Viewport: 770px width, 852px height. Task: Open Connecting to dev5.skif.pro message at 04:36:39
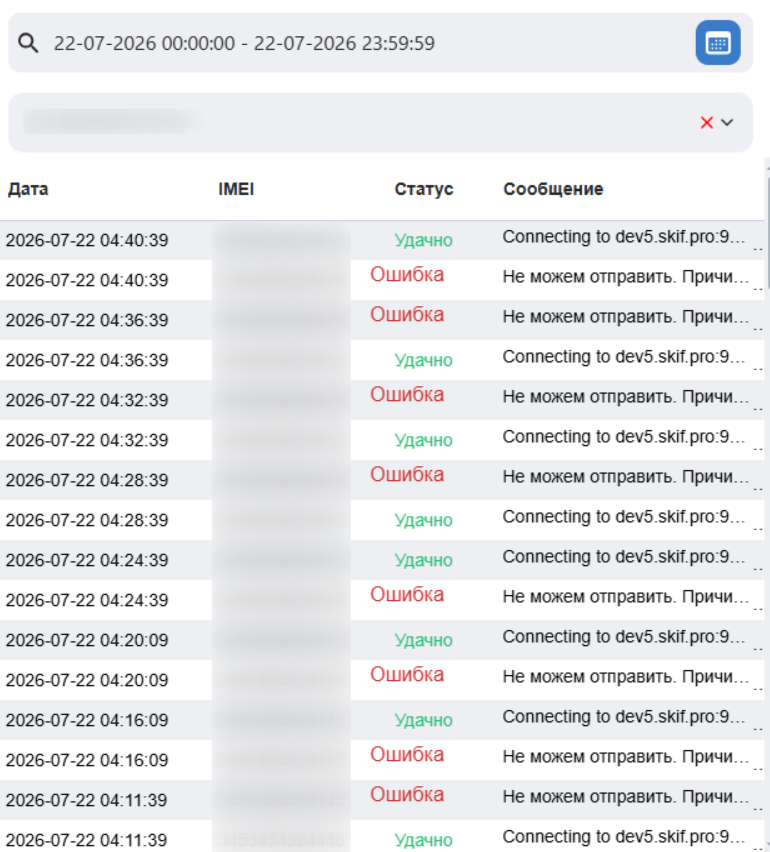pos(624,357)
